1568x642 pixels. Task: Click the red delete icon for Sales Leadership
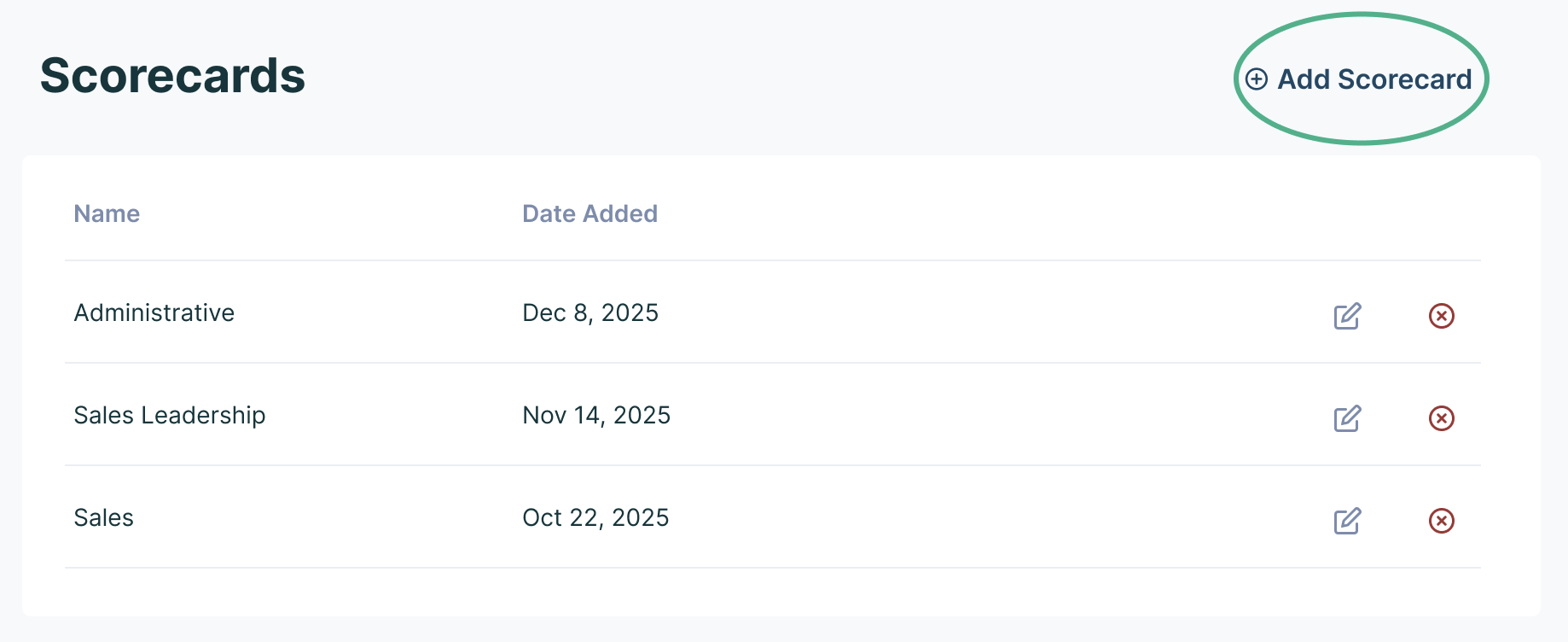(1442, 418)
